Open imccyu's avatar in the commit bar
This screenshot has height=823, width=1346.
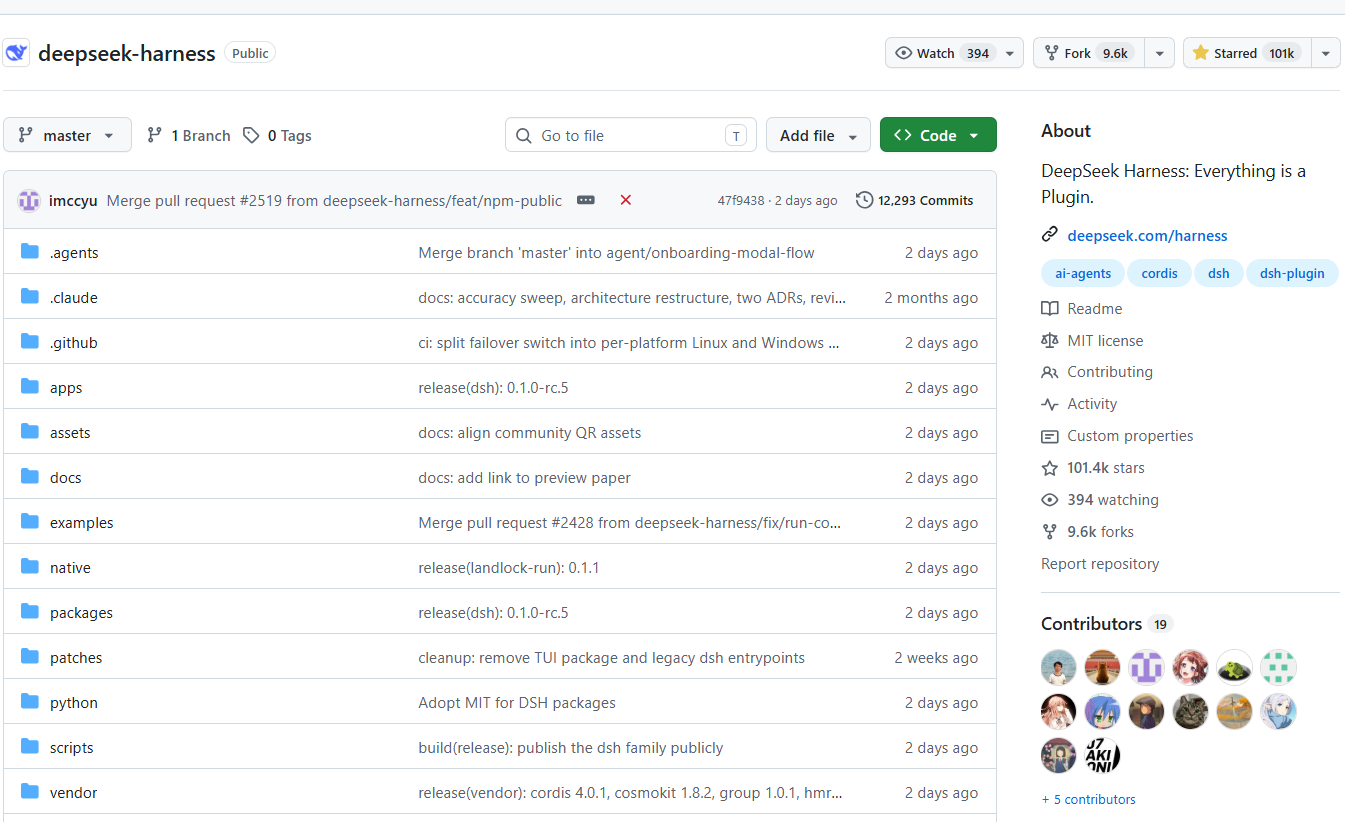click(x=29, y=200)
